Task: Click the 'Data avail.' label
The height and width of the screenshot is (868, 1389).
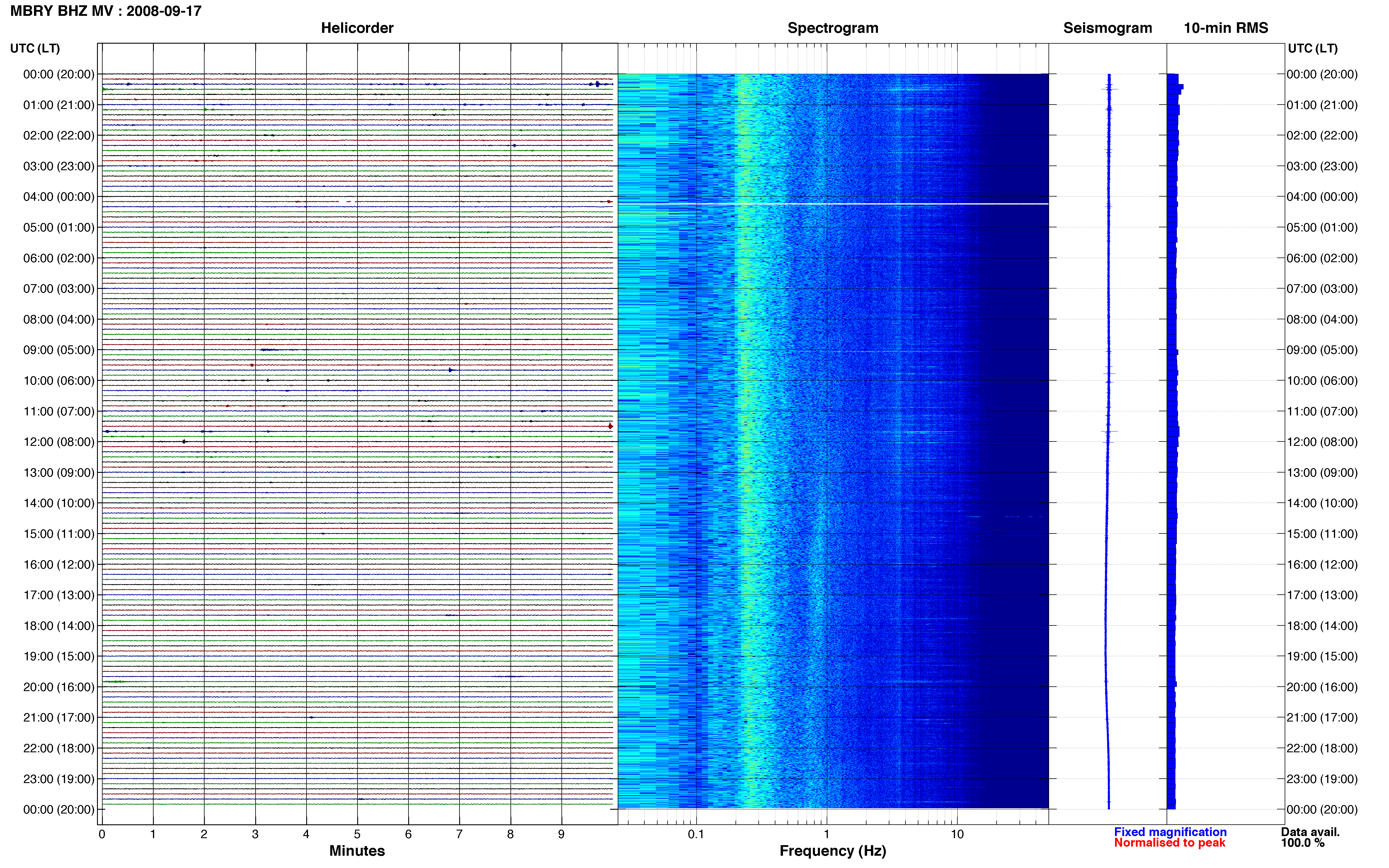Action: tap(1310, 832)
